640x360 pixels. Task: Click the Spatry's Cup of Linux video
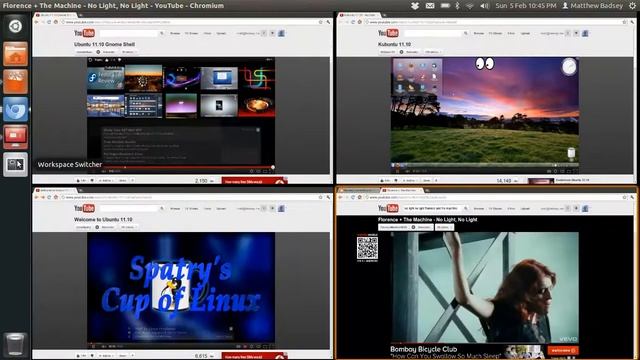pos(181,288)
